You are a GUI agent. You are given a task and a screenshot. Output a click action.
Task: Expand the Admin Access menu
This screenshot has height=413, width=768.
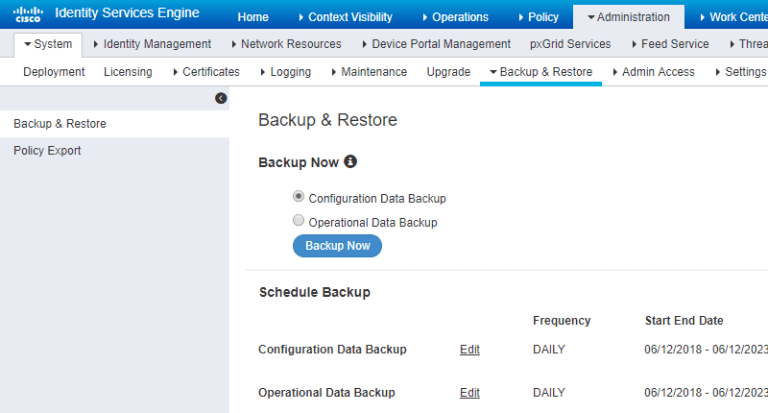[654, 72]
